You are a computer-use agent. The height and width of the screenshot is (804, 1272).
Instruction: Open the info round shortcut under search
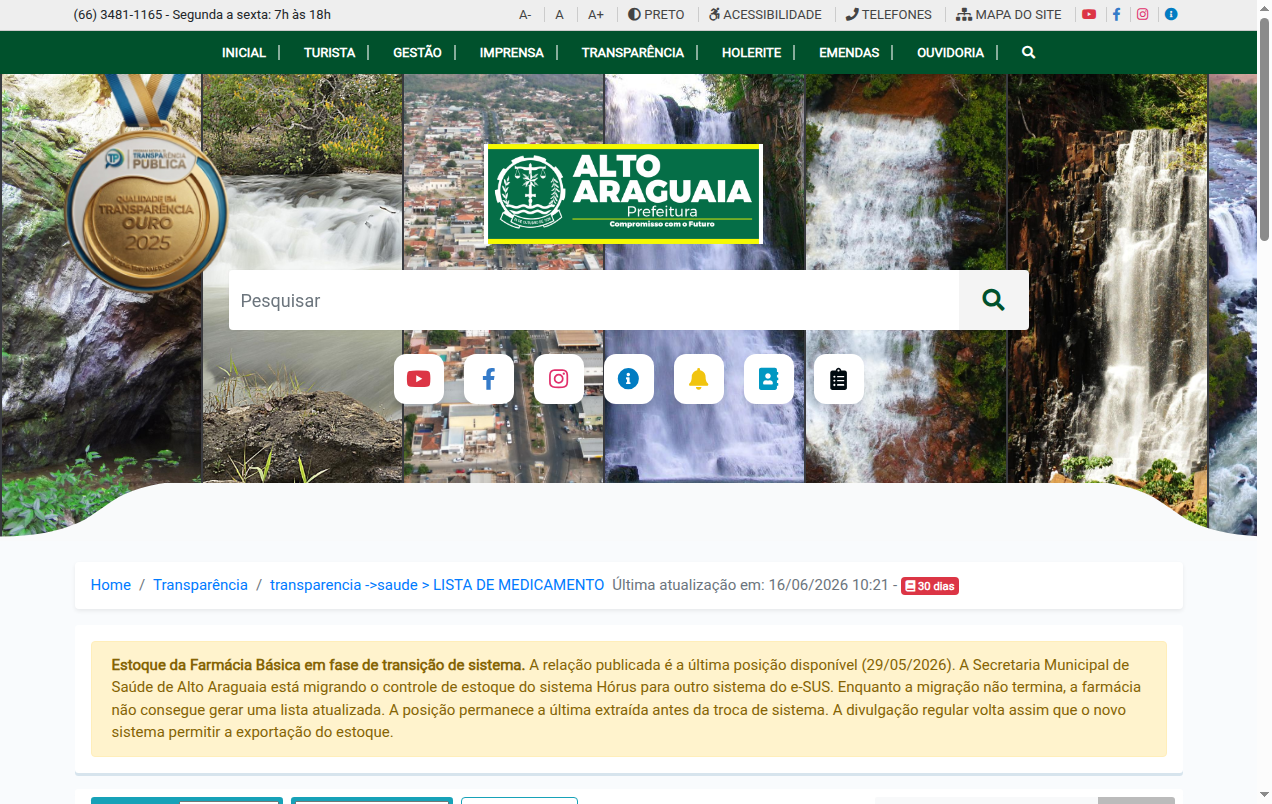click(x=629, y=379)
